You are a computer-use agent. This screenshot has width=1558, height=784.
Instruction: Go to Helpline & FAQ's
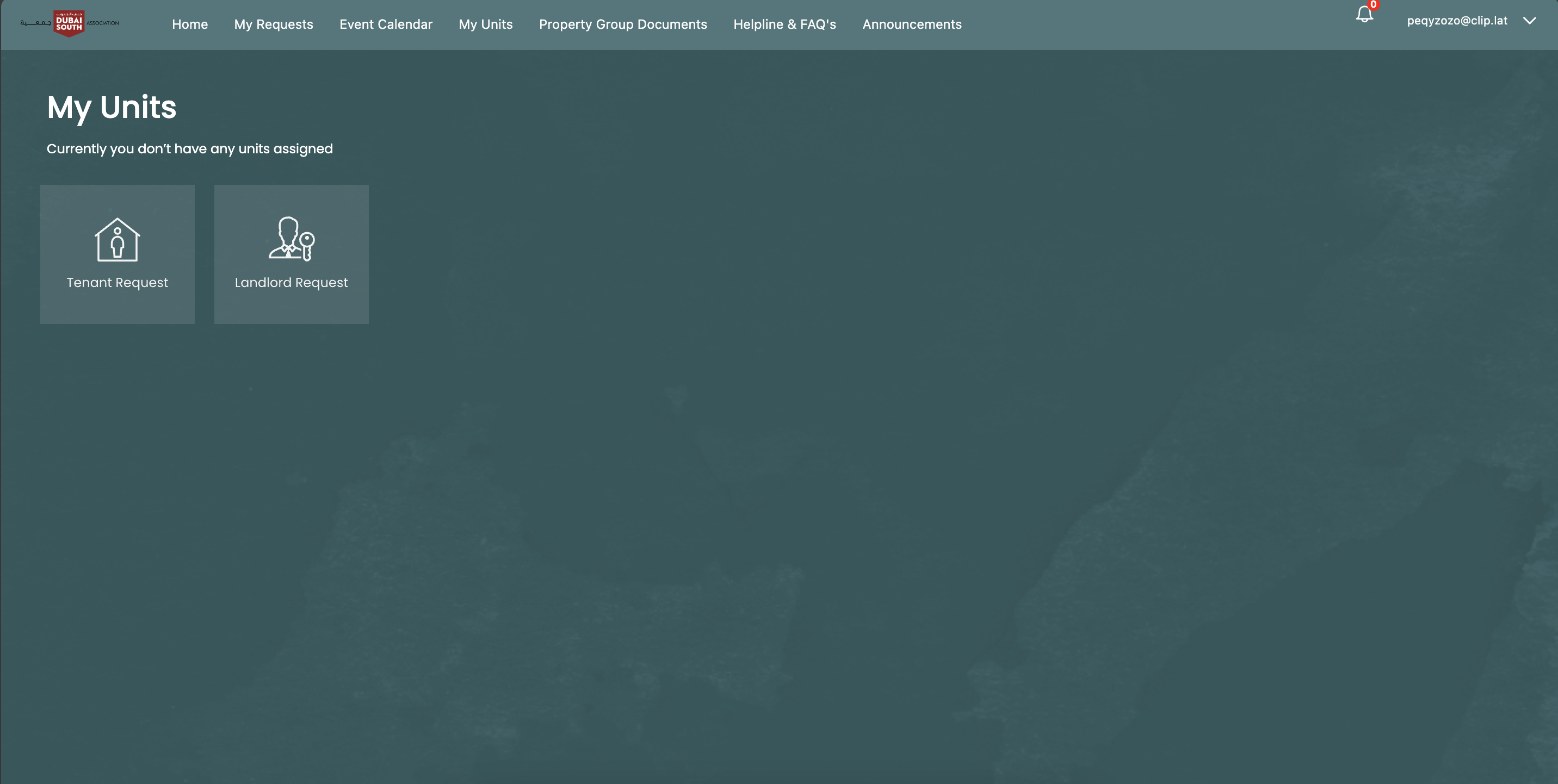click(x=784, y=24)
